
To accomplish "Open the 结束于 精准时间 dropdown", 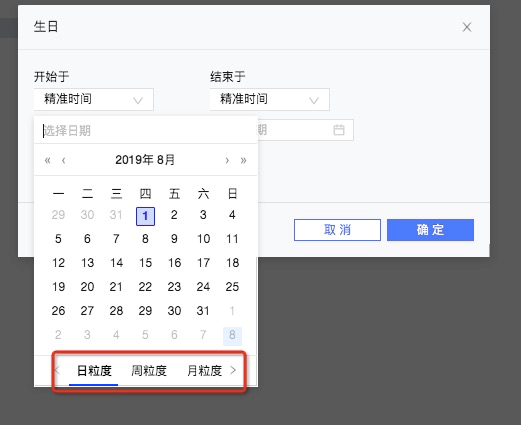I will [270, 99].
